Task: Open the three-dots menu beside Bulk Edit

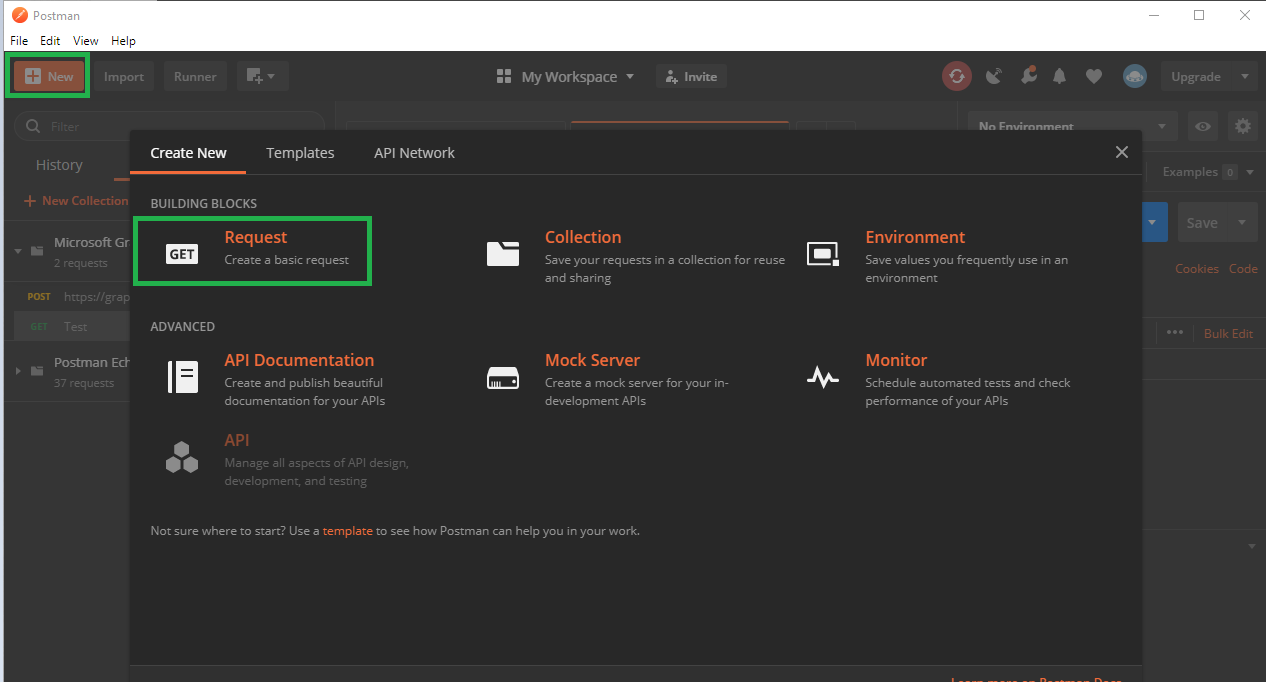Action: click(1174, 333)
